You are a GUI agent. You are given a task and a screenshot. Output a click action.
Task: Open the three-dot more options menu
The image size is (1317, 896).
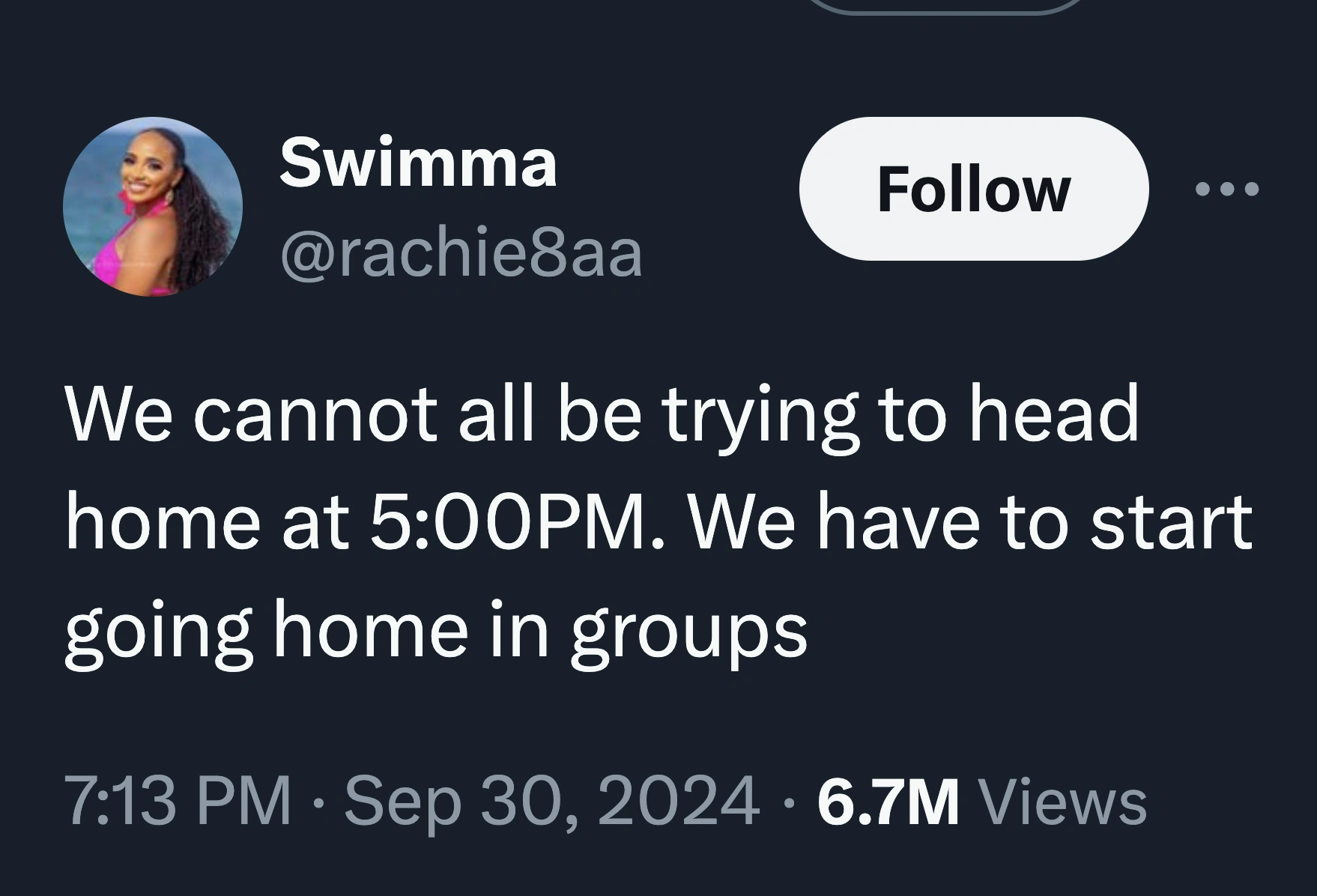tap(1227, 189)
